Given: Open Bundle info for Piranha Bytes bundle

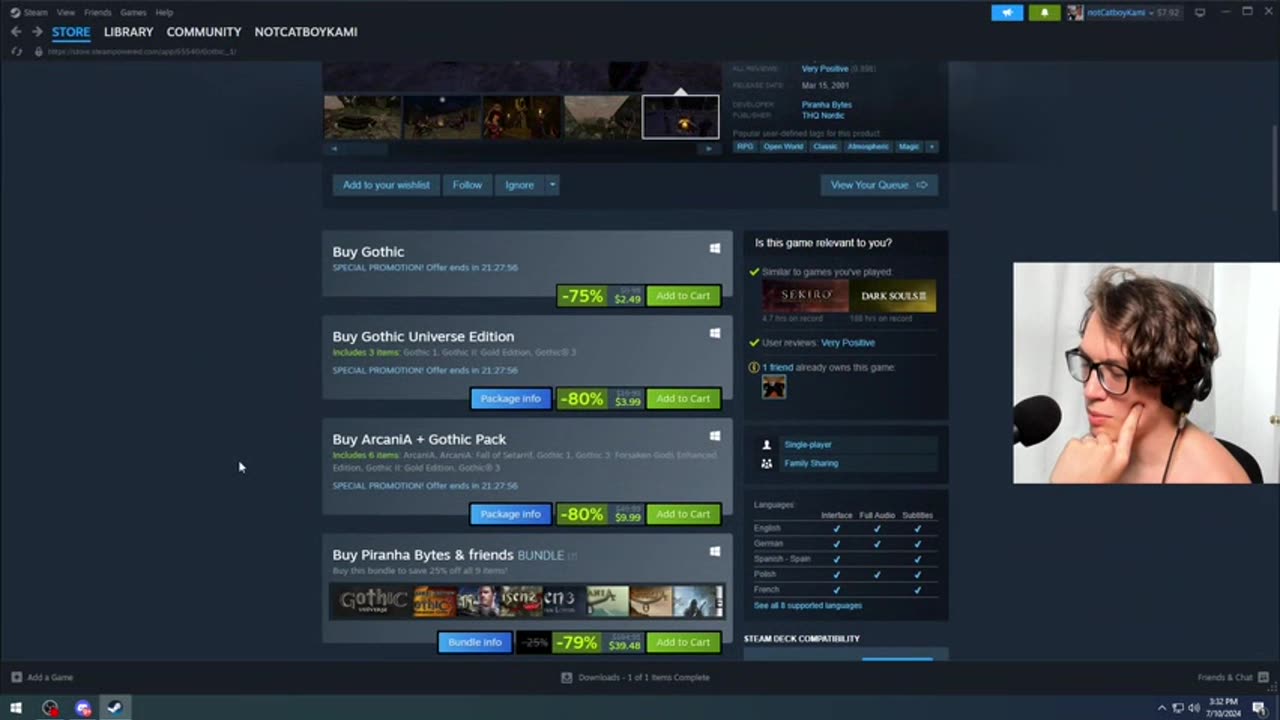Looking at the screenshot, I should click(x=475, y=642).
